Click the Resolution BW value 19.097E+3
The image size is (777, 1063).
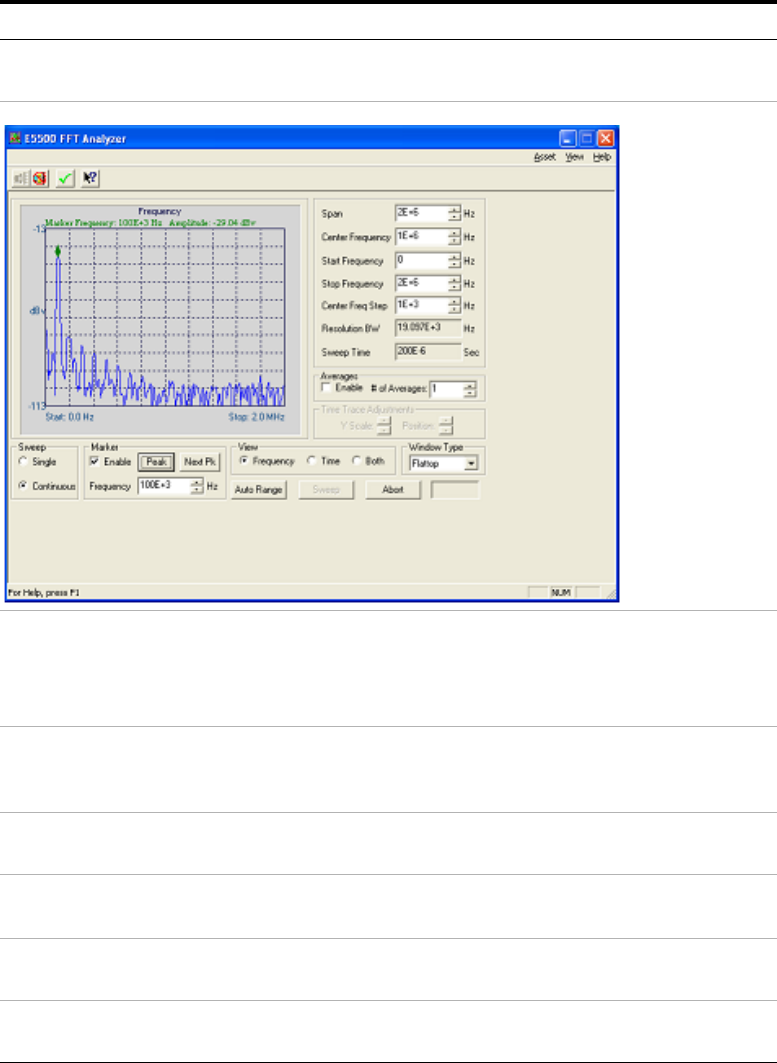[x=428, y=328]
